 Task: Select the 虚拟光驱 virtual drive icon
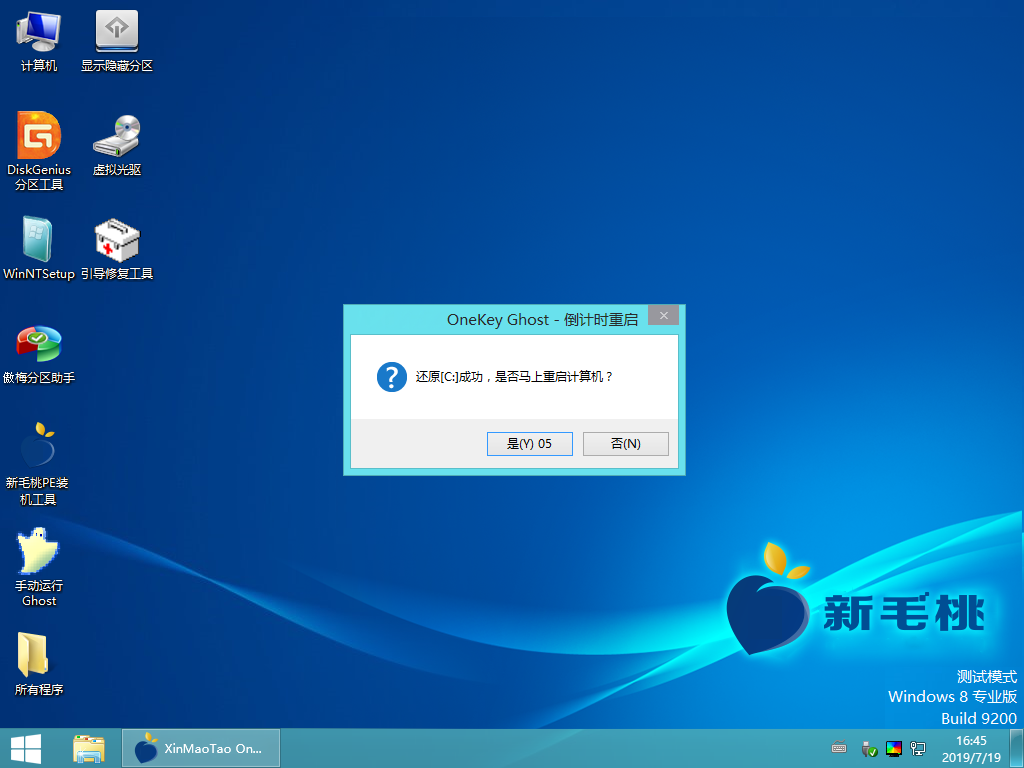(x=117, y=145)
